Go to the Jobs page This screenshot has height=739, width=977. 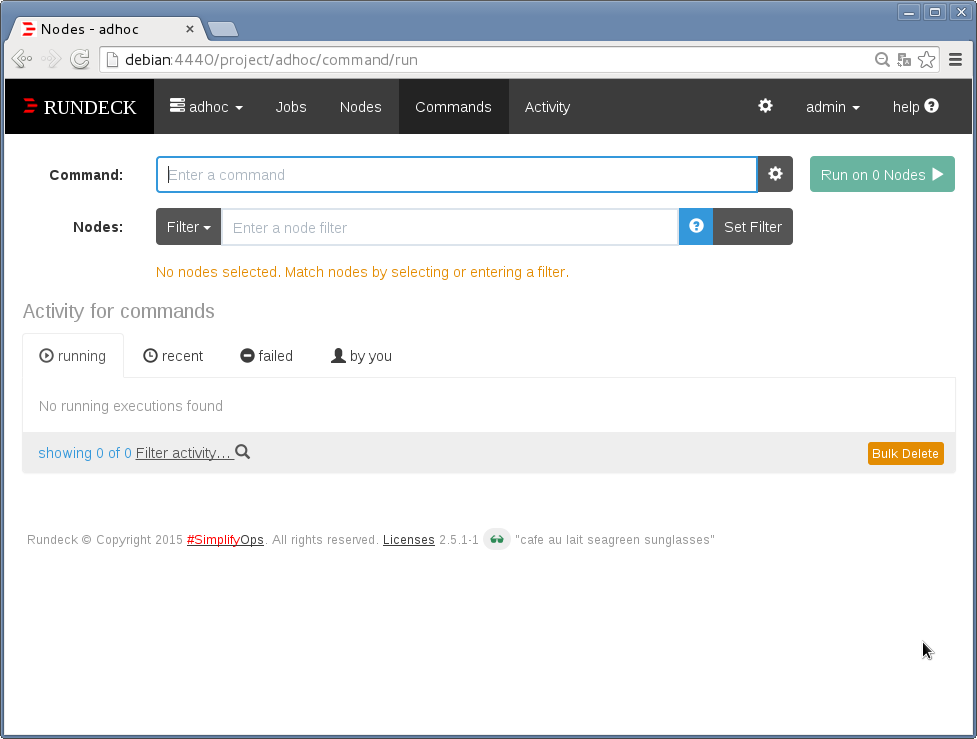tap(291, 107)
